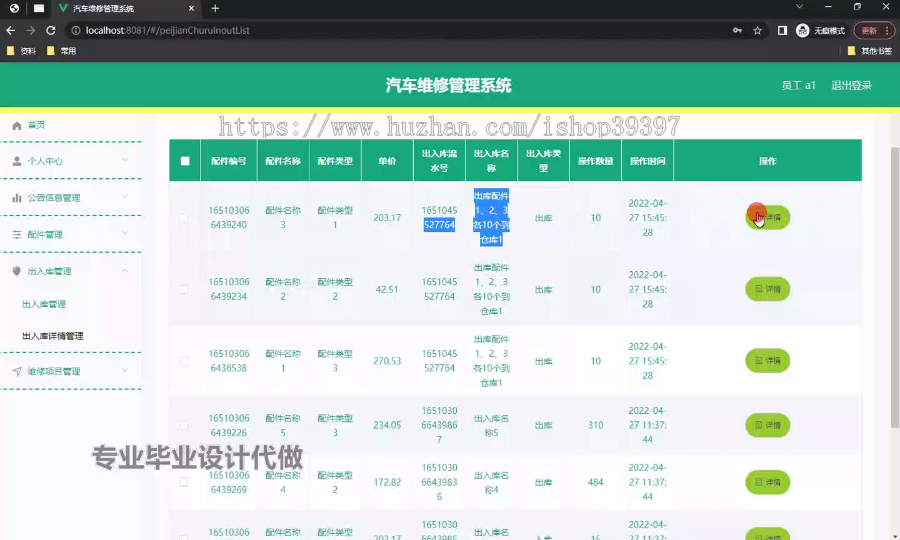Image resolution: width=900 pixels, height=540 pixels.
Task: Check row with 配件编号 165103066438538
Action: point(184,361)
